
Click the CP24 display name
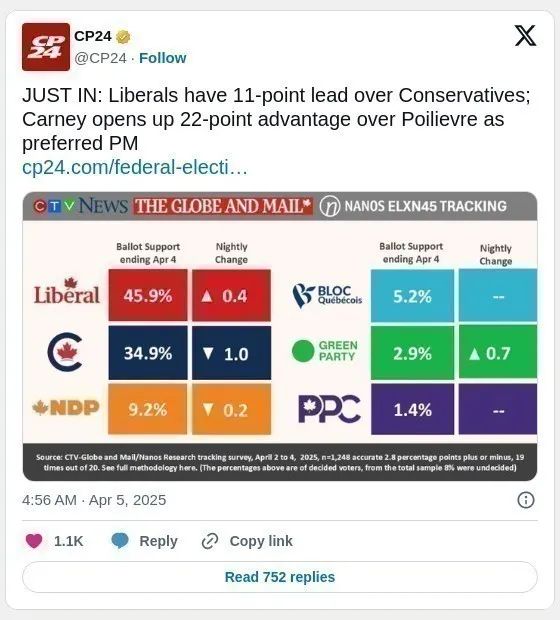pos(93,36)
